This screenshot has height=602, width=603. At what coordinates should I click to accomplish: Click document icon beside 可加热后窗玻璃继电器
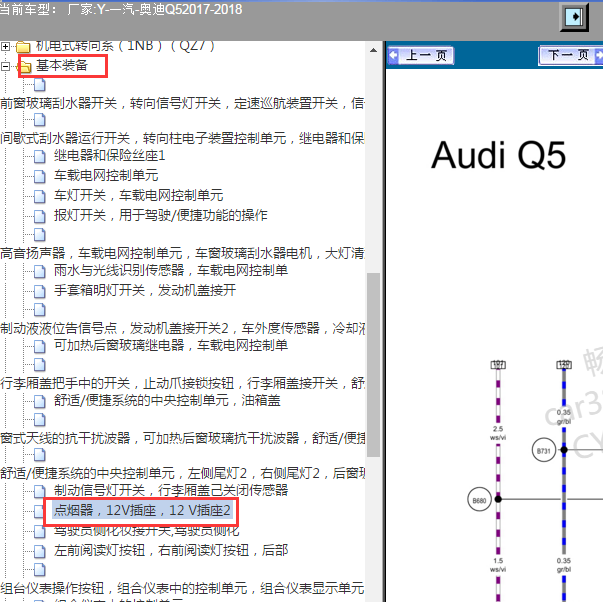tap(39, 346)
